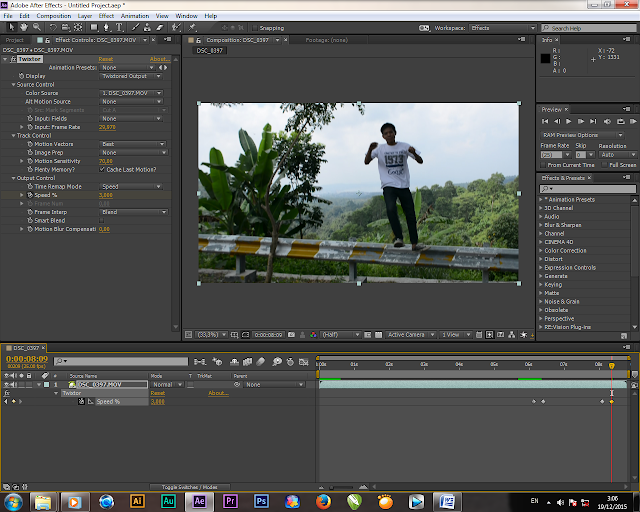
Task: Uncheck Cache Last Motion checkbox
Action: point(102,169)
